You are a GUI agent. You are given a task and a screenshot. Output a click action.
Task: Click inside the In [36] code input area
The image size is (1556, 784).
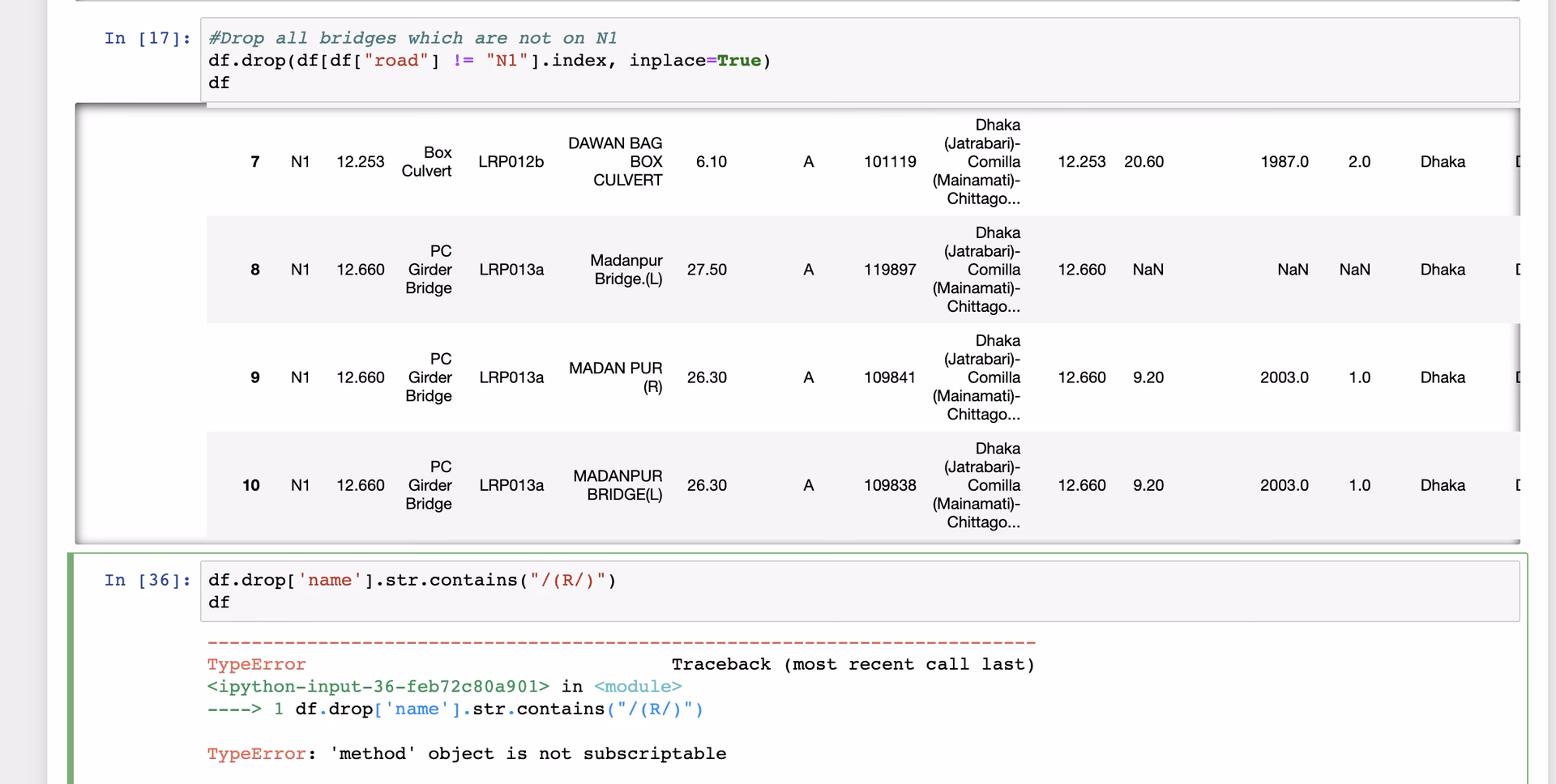[x=486, y=591]
